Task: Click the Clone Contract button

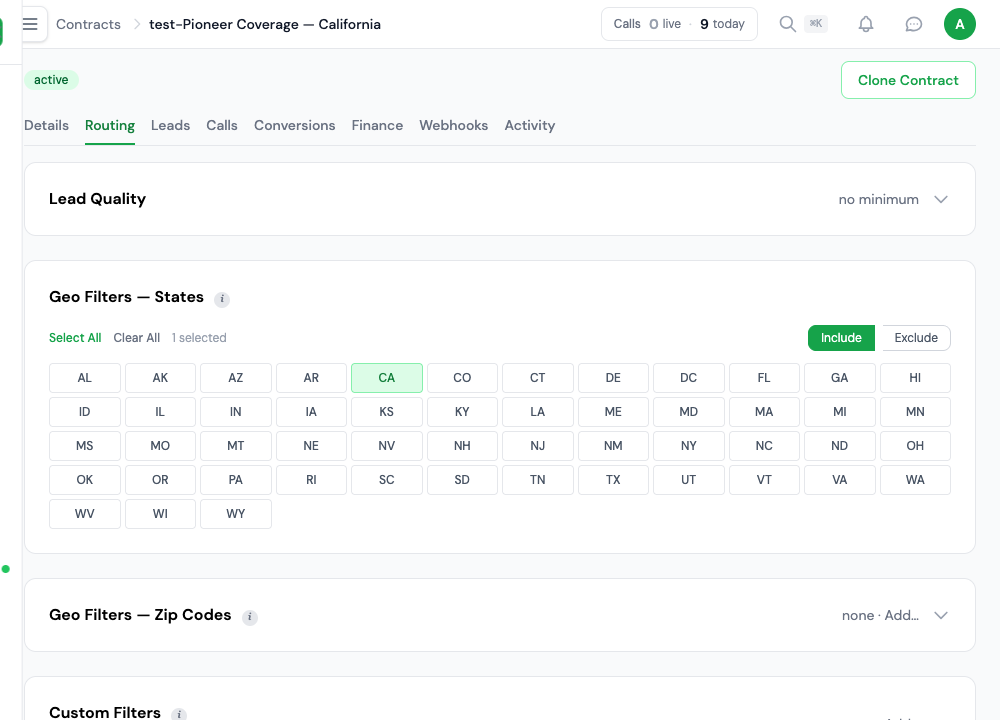Action: (x=908, y=80)
